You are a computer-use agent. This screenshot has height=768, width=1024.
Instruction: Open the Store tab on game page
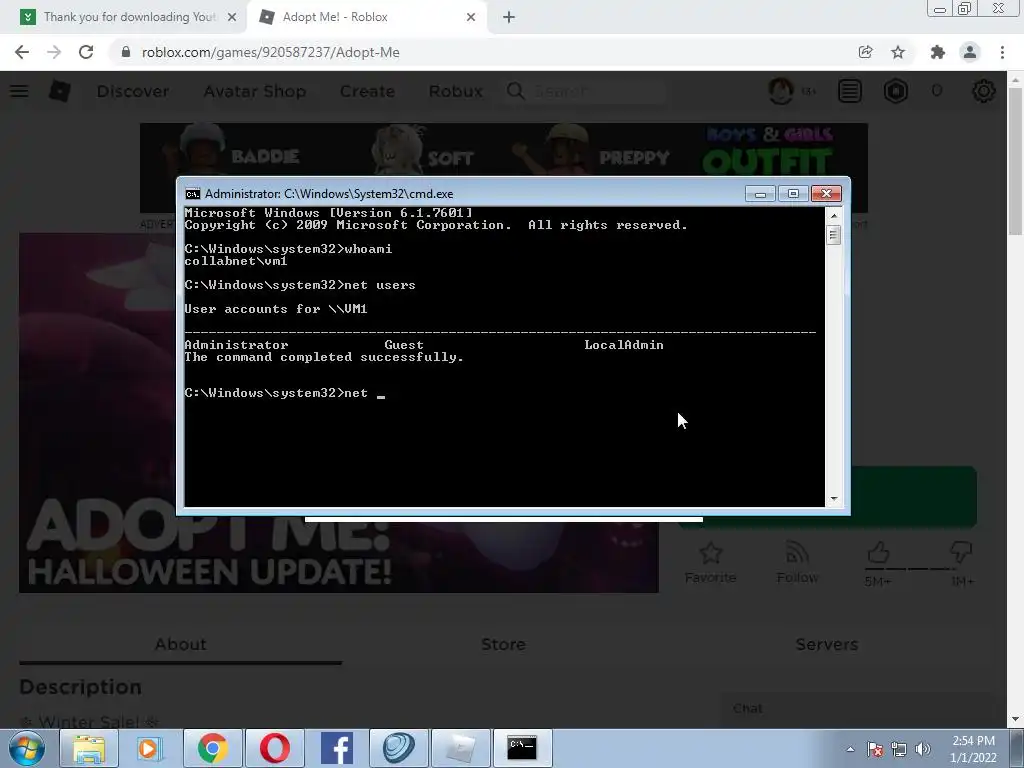click(x=503, y=644)
